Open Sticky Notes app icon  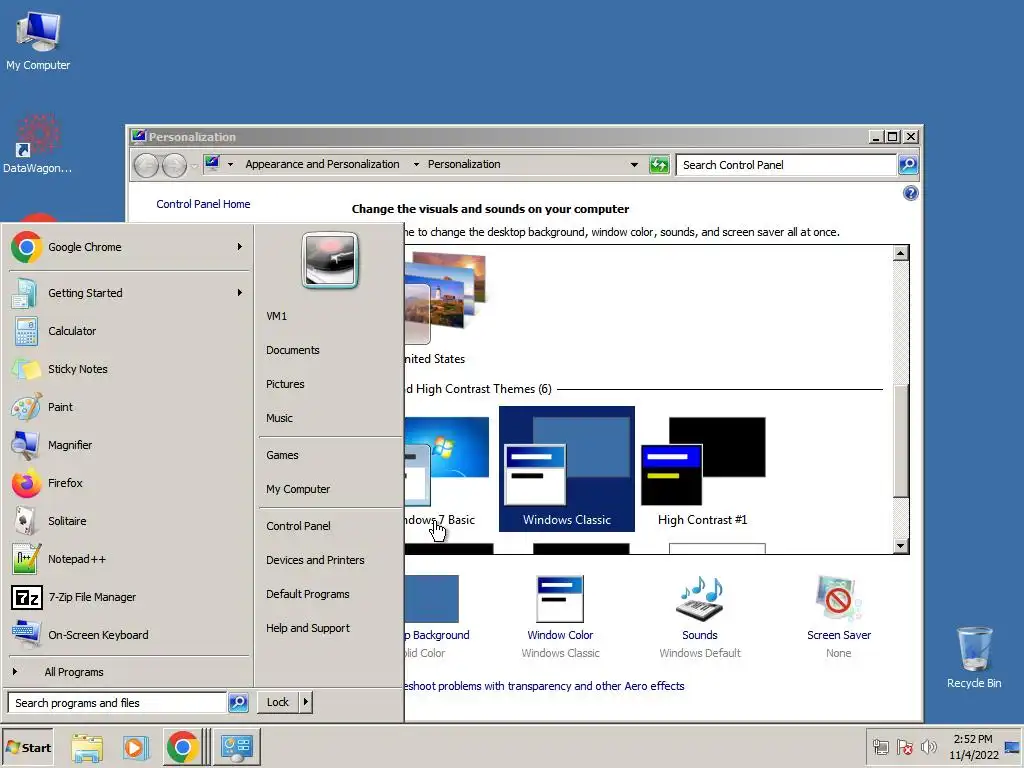(x=26, y=369)
